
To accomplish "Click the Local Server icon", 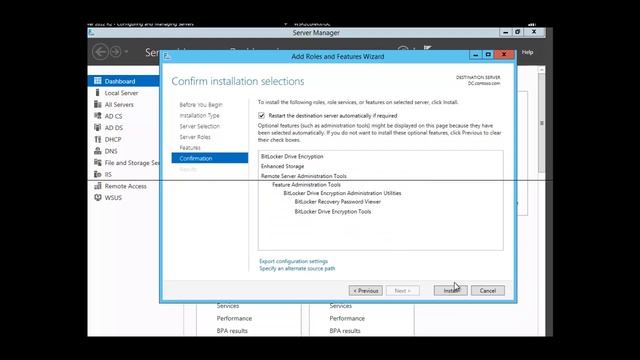I will point(98,93).
